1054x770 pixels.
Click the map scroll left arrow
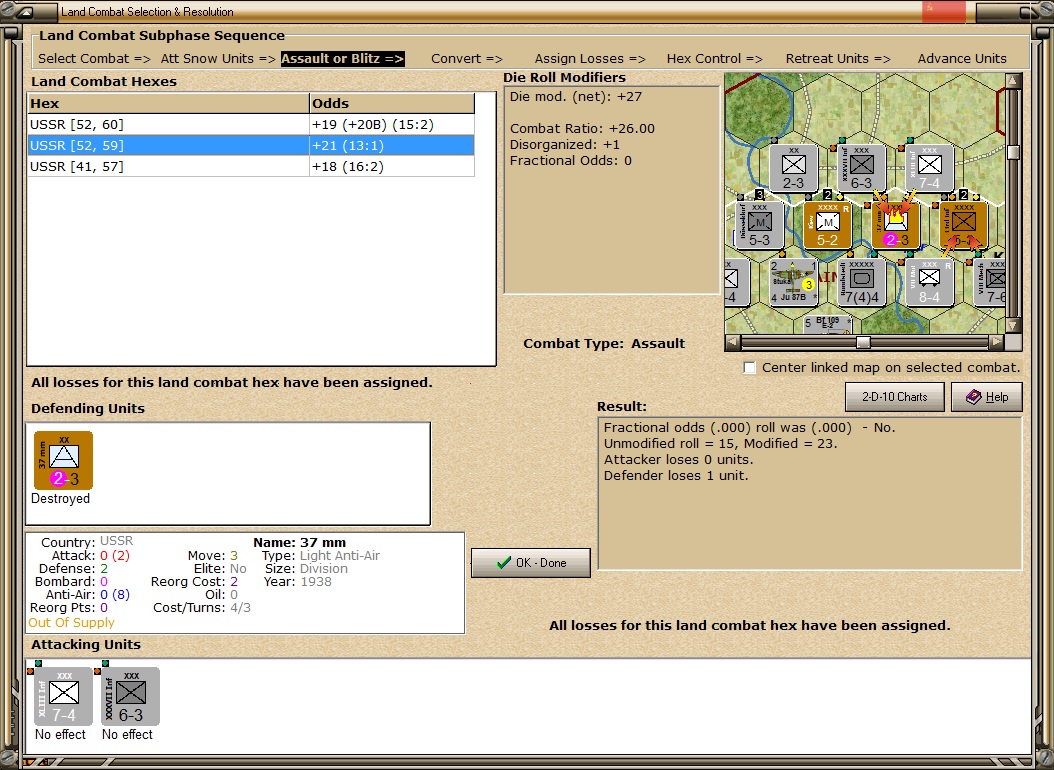tap(733, 343)
